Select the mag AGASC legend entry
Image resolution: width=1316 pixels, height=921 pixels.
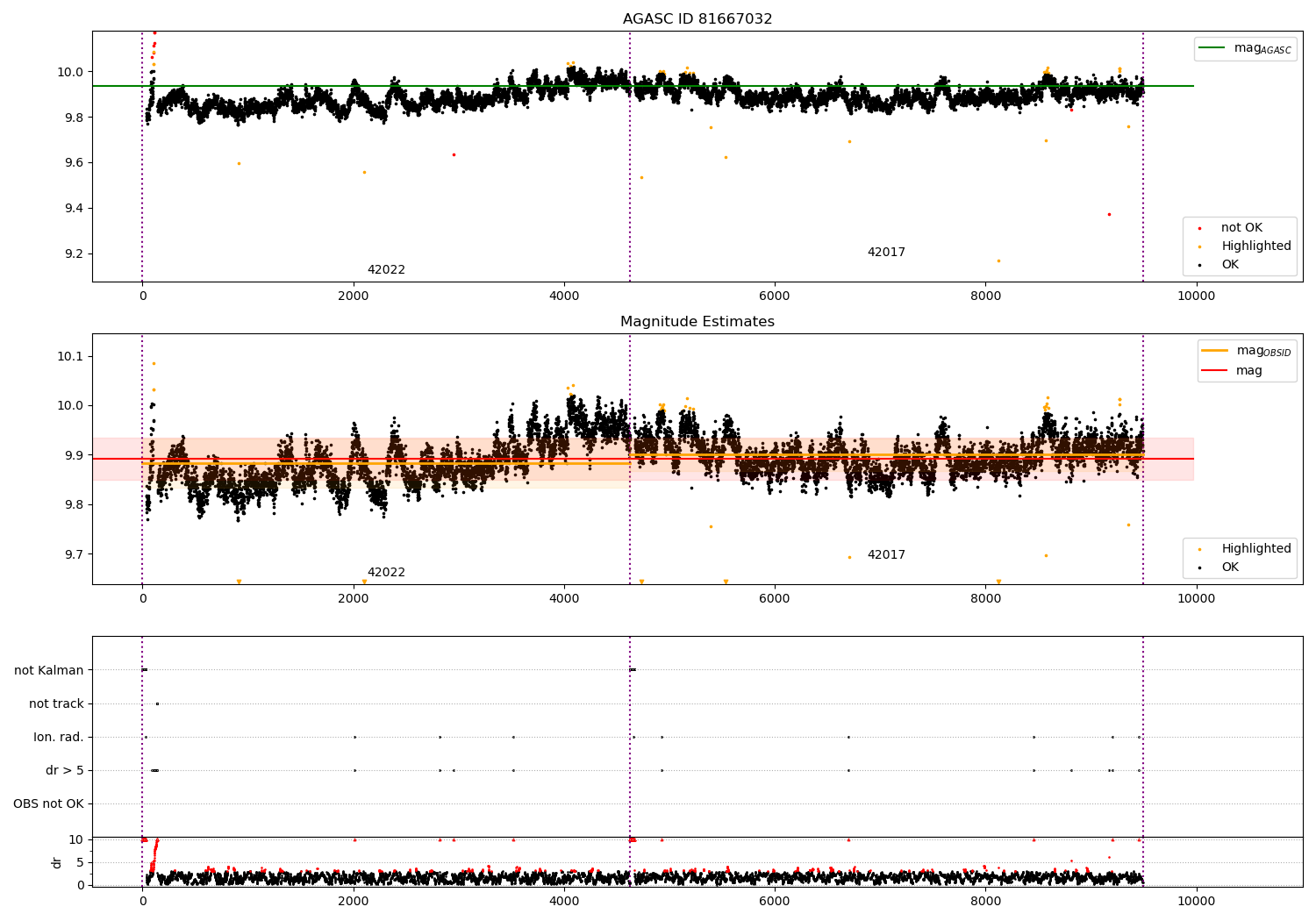[x=1245, y=48]
